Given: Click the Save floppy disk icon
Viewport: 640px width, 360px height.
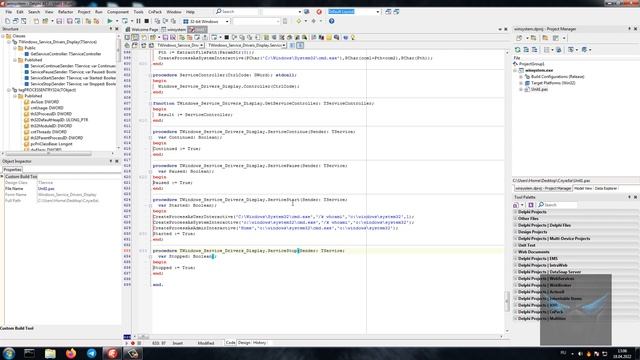Looking at the screenshot, I should click(x=59, y=21).
